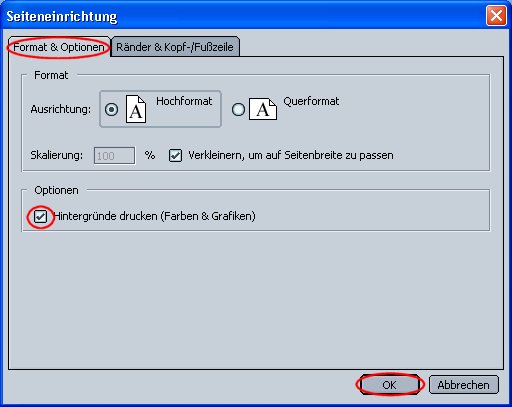Click the Hochformat text label
The image size is (512, 407).
pyautogui.click(x=184, y=101)
